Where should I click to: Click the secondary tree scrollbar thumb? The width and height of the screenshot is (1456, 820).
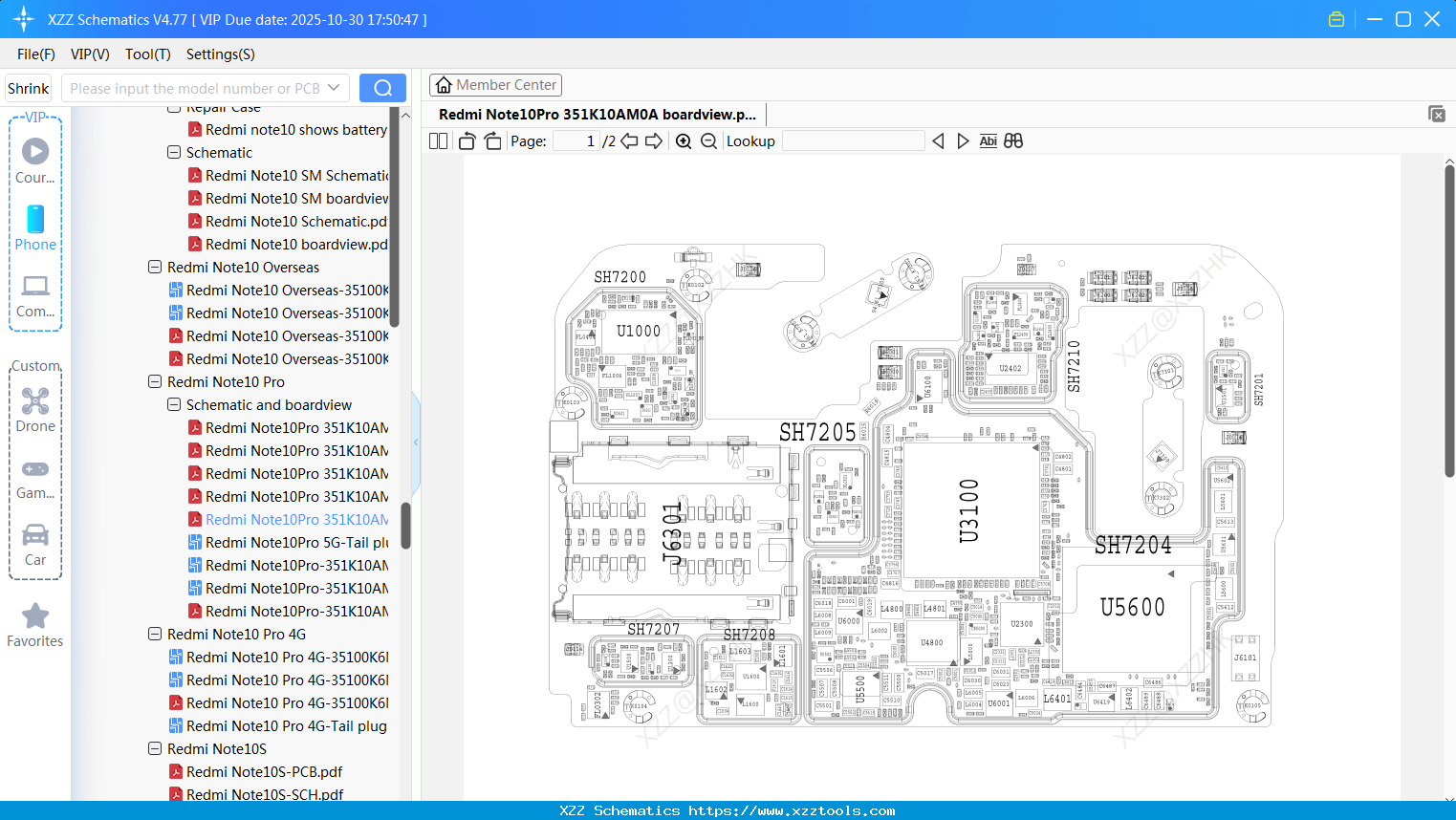pos(405,526)
